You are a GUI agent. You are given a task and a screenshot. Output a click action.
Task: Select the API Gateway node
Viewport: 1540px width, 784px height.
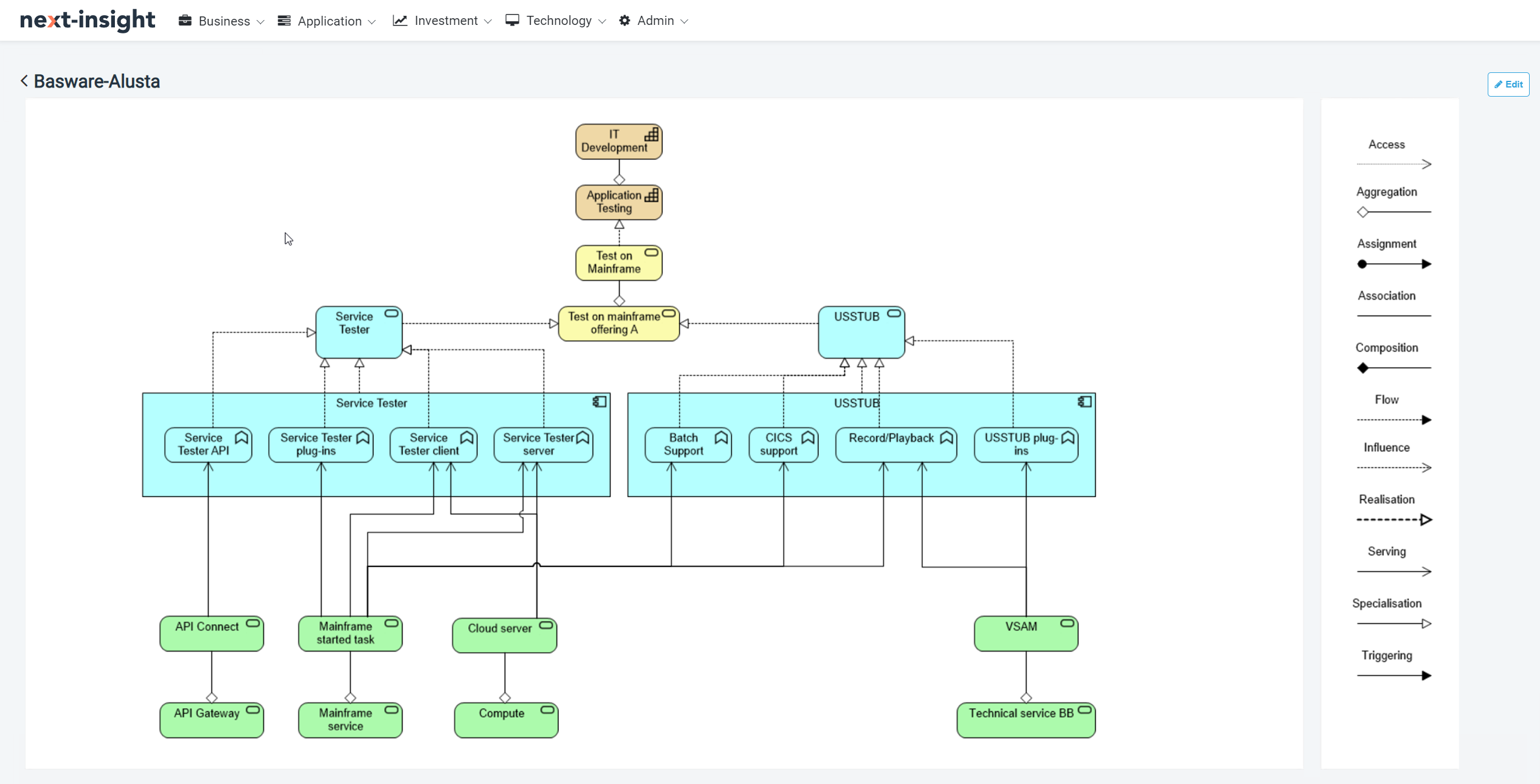pyautogui.click(x=212, y=720)
